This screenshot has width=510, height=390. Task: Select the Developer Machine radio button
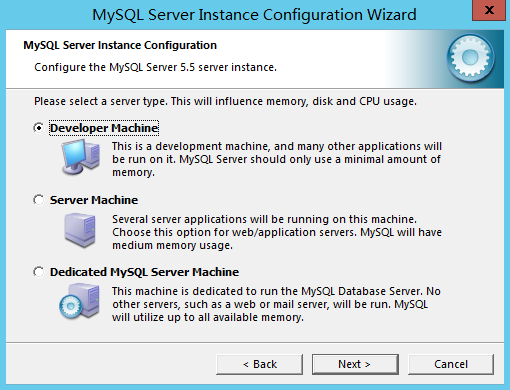[39, 128]
